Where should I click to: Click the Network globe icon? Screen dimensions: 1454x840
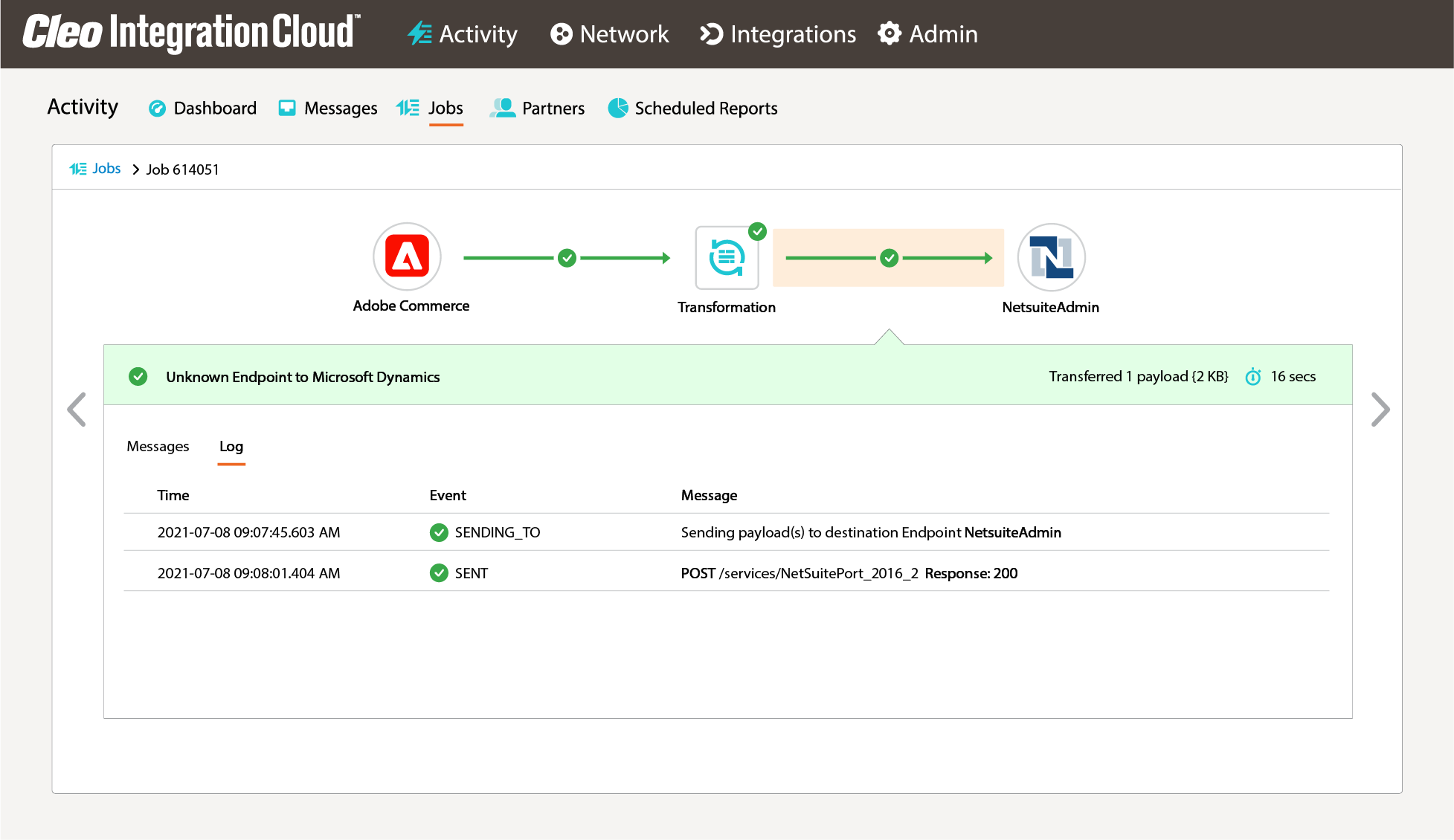coord(562,33)
